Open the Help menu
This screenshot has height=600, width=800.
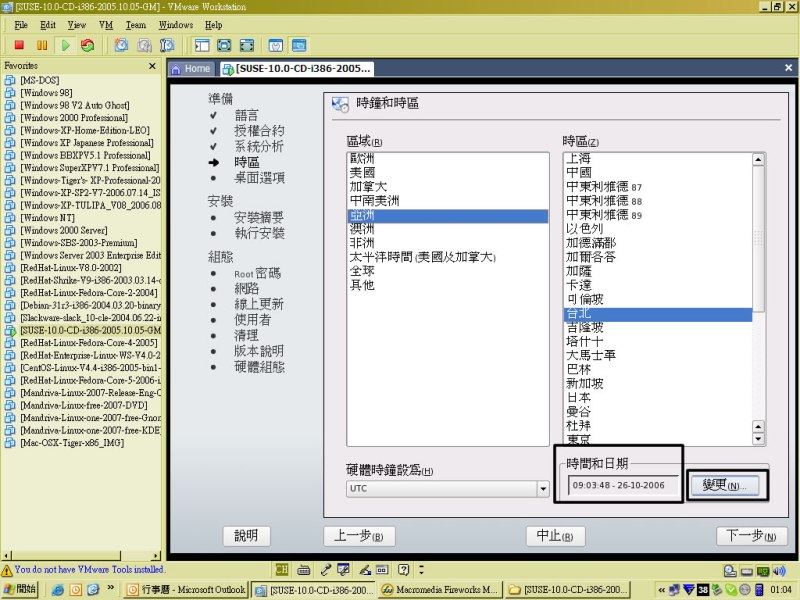[213, 25]
